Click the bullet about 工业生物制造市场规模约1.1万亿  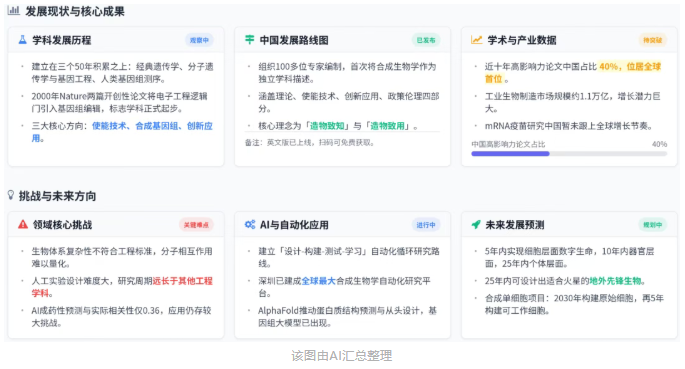(573, 102)
